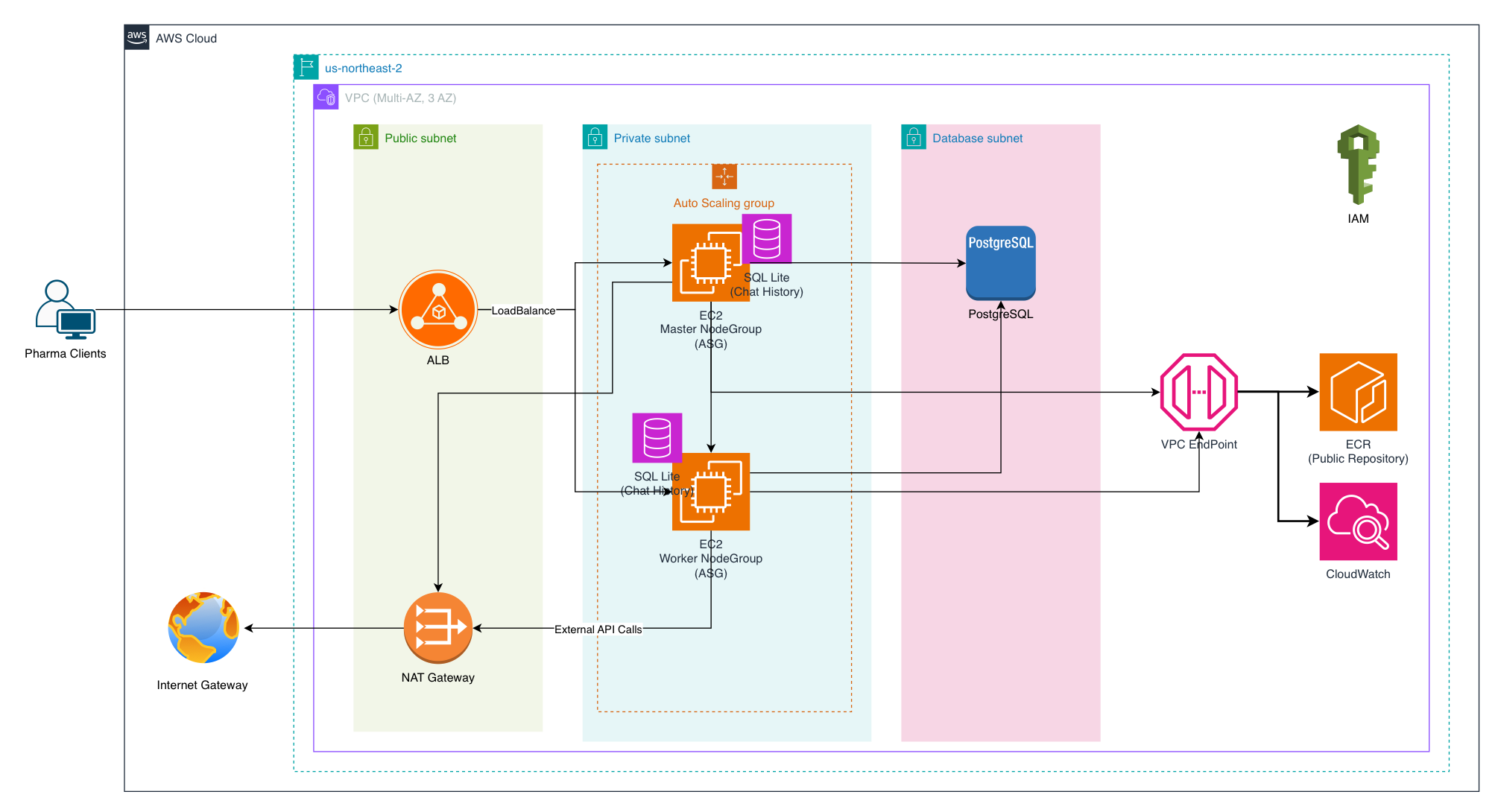
Task: Click the Auto Scaling group label
Action: [x=724, y=203]
